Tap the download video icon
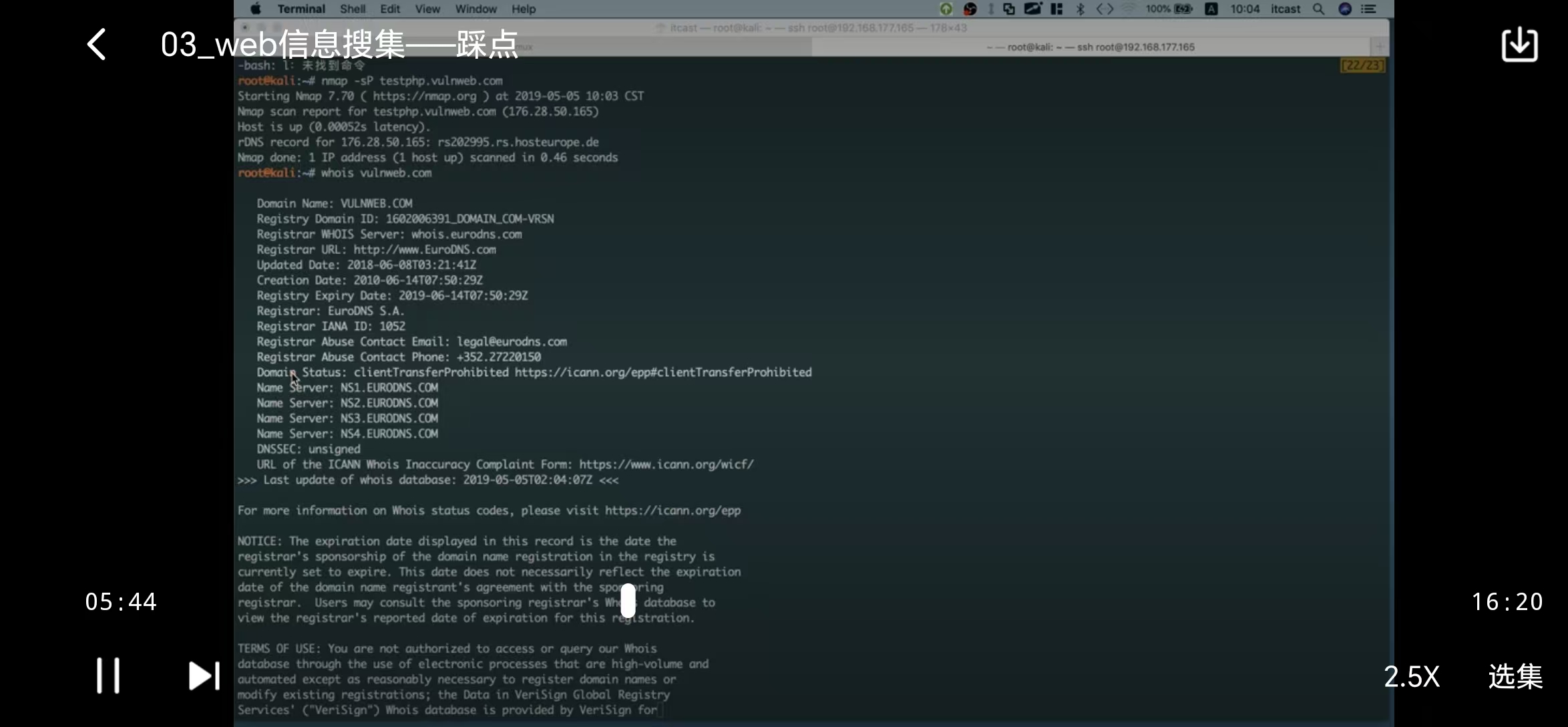This screenshot has height=727, width=1568. 1519,45
